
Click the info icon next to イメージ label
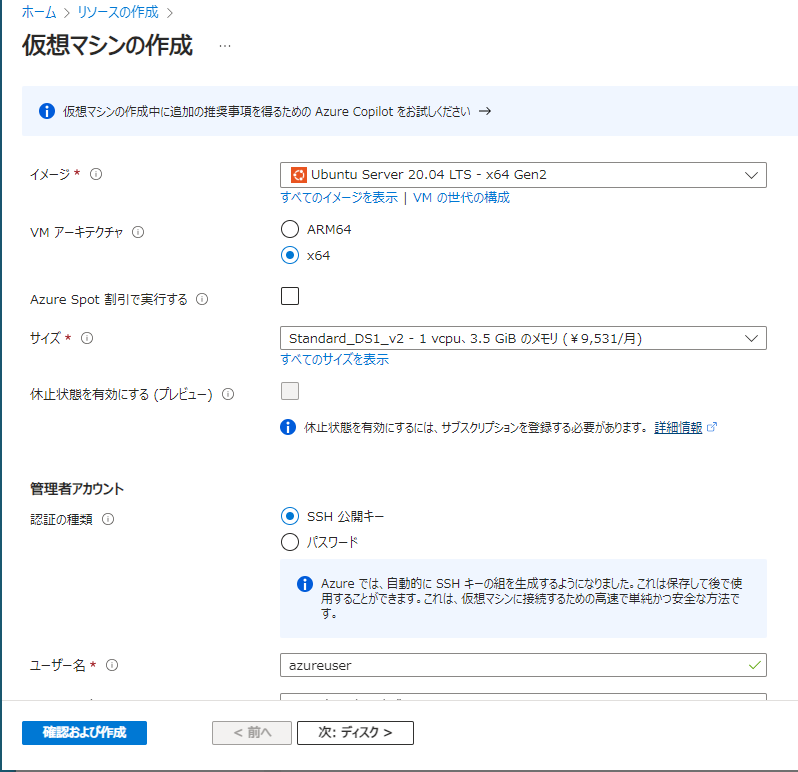(x=96, y=174)
